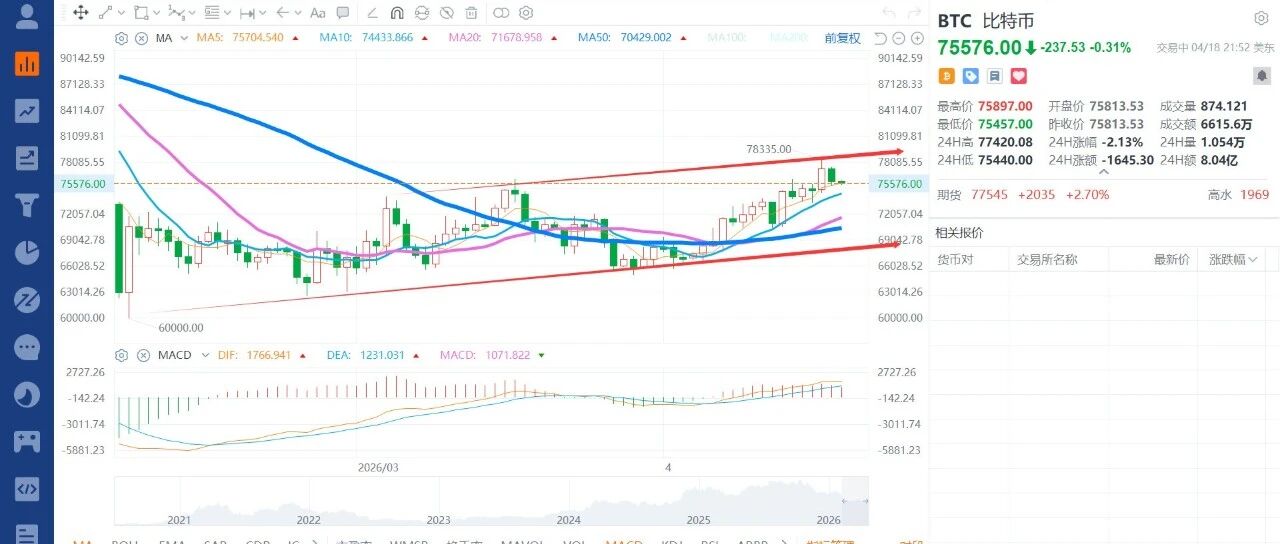This screenshot has height=544, width=1280.
Task: Collapse the 24H stats chevron
Action: (1104, 171)
